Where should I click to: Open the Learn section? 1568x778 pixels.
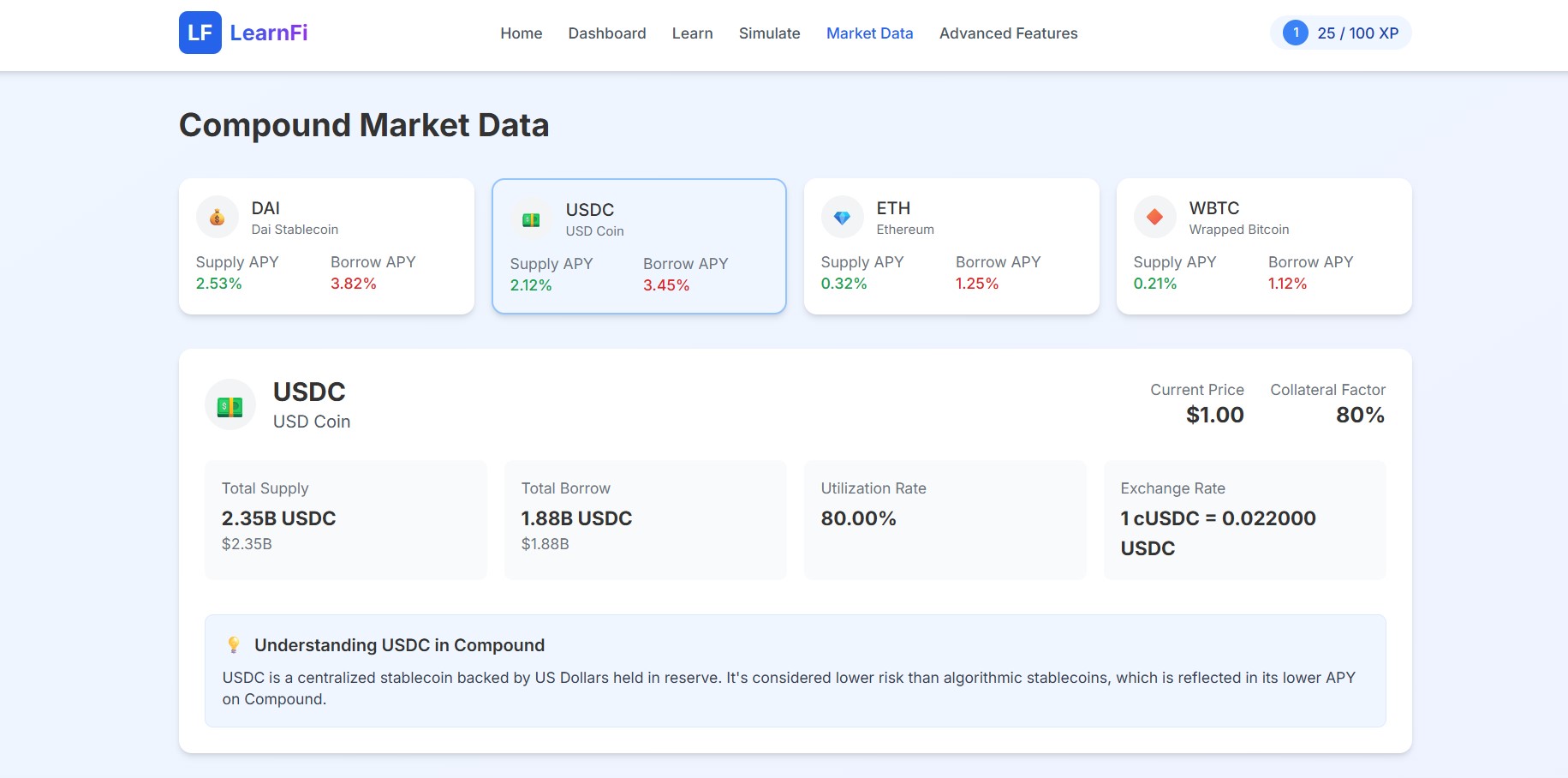692,33
